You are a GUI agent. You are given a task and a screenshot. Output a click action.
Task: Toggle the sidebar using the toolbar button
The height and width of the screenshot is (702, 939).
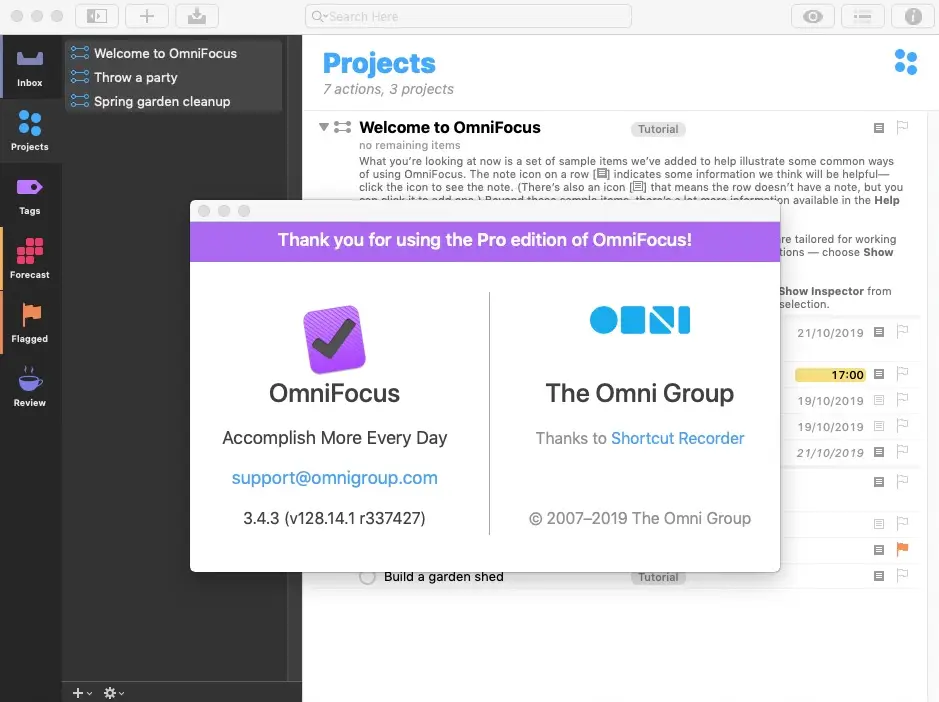pos(96,16)
